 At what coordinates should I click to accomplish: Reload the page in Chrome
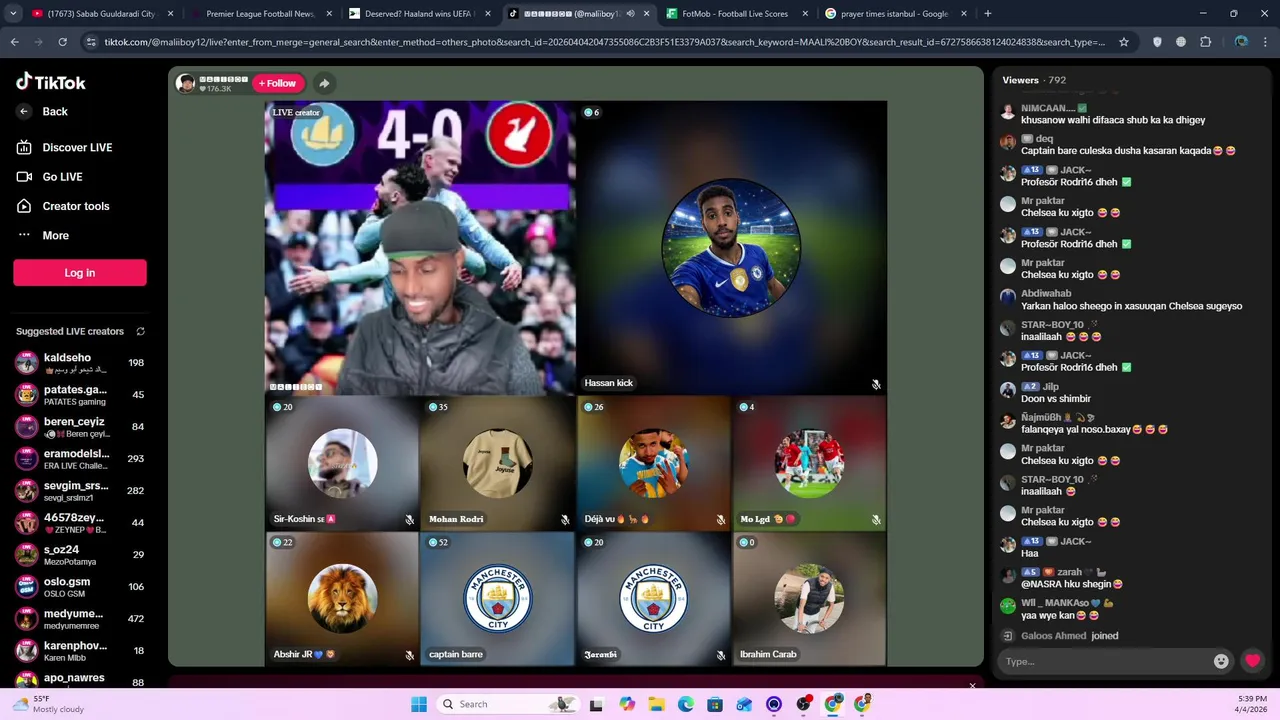[62, 42]
